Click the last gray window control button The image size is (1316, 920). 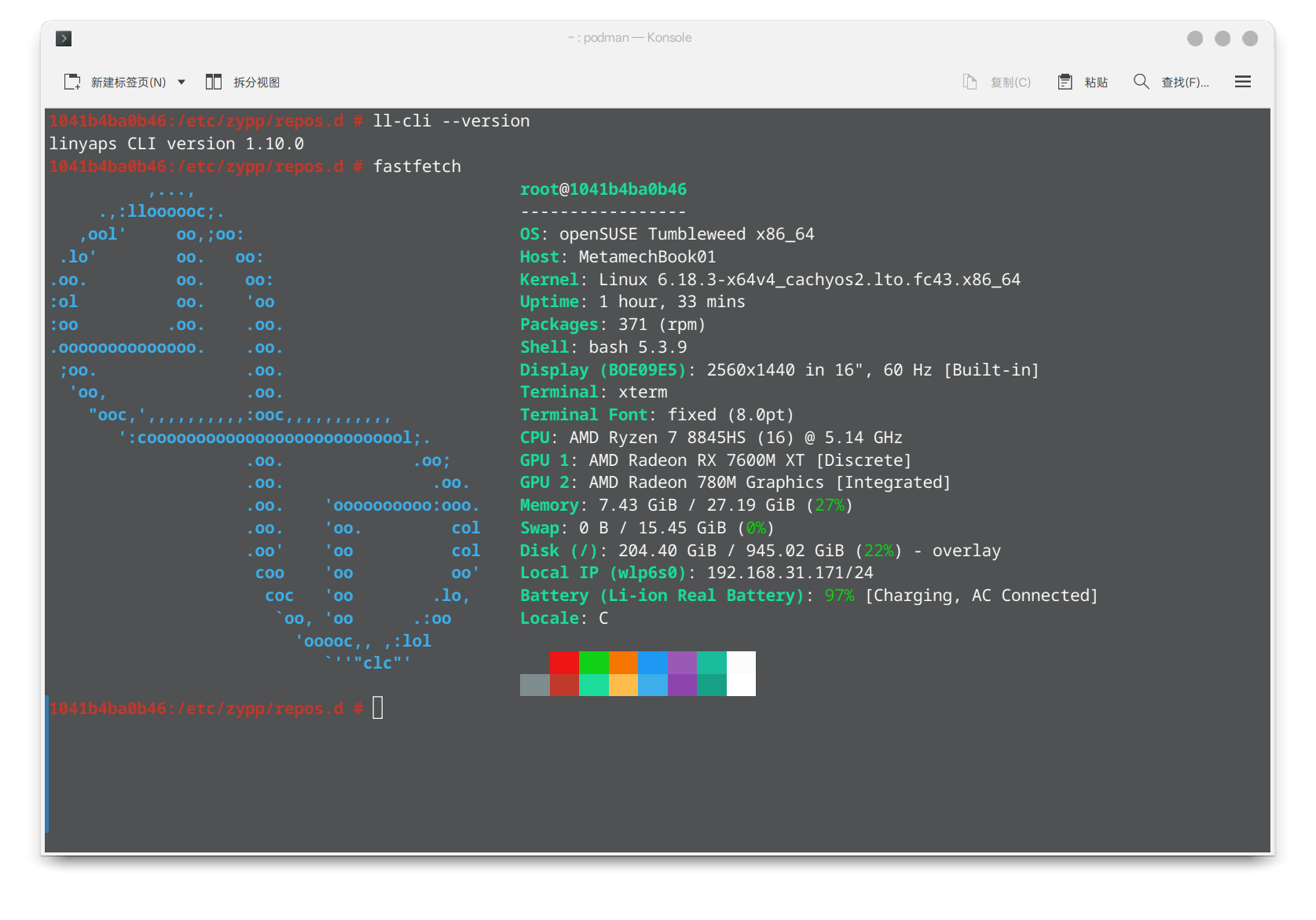coord(1250,38)
